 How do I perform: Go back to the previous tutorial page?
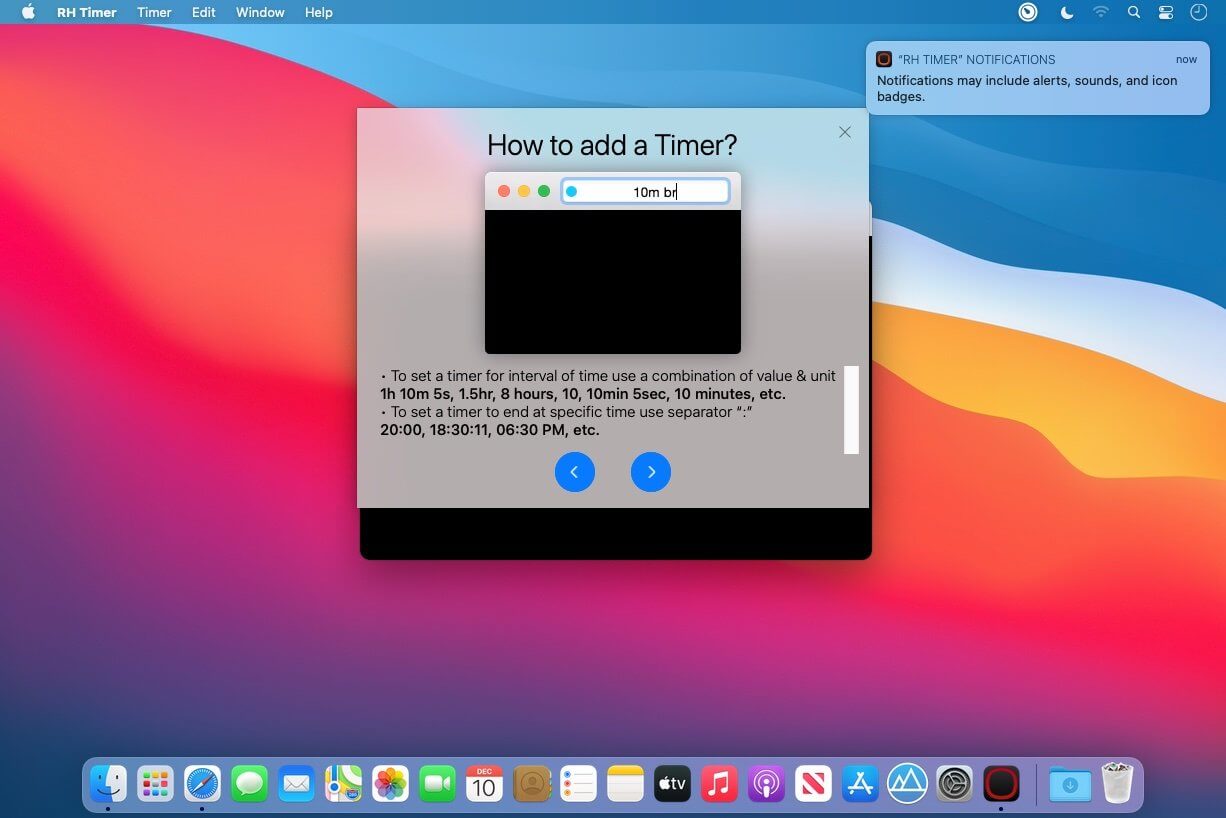[575, 471]
